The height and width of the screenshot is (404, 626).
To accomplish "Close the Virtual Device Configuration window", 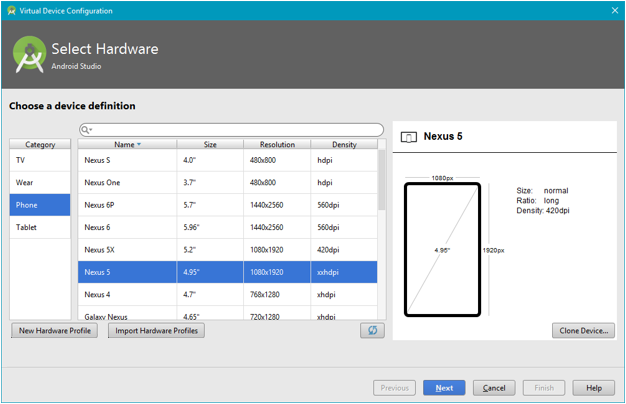I will (x=615, y=11).
